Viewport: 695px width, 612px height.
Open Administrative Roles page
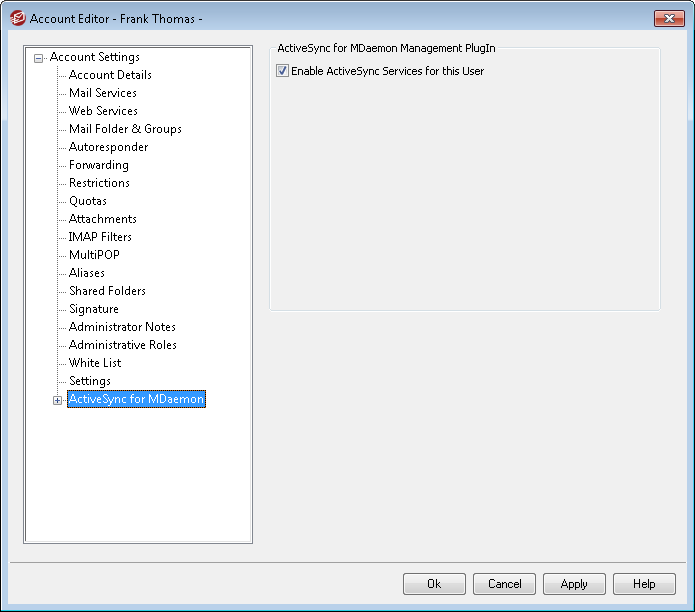point(123,345)
